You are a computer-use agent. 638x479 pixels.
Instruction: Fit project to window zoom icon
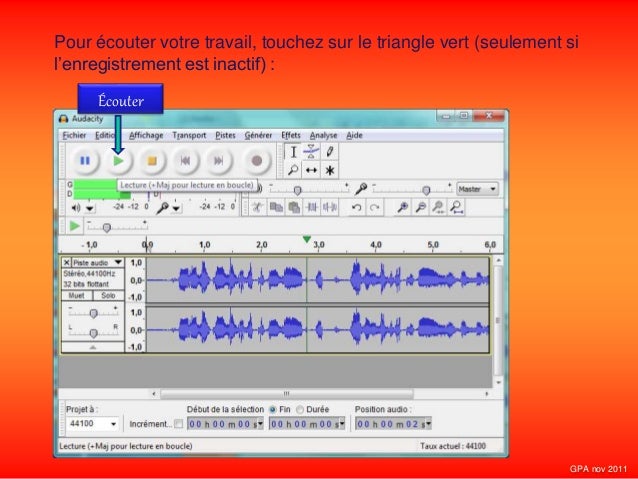coord(457,208)
